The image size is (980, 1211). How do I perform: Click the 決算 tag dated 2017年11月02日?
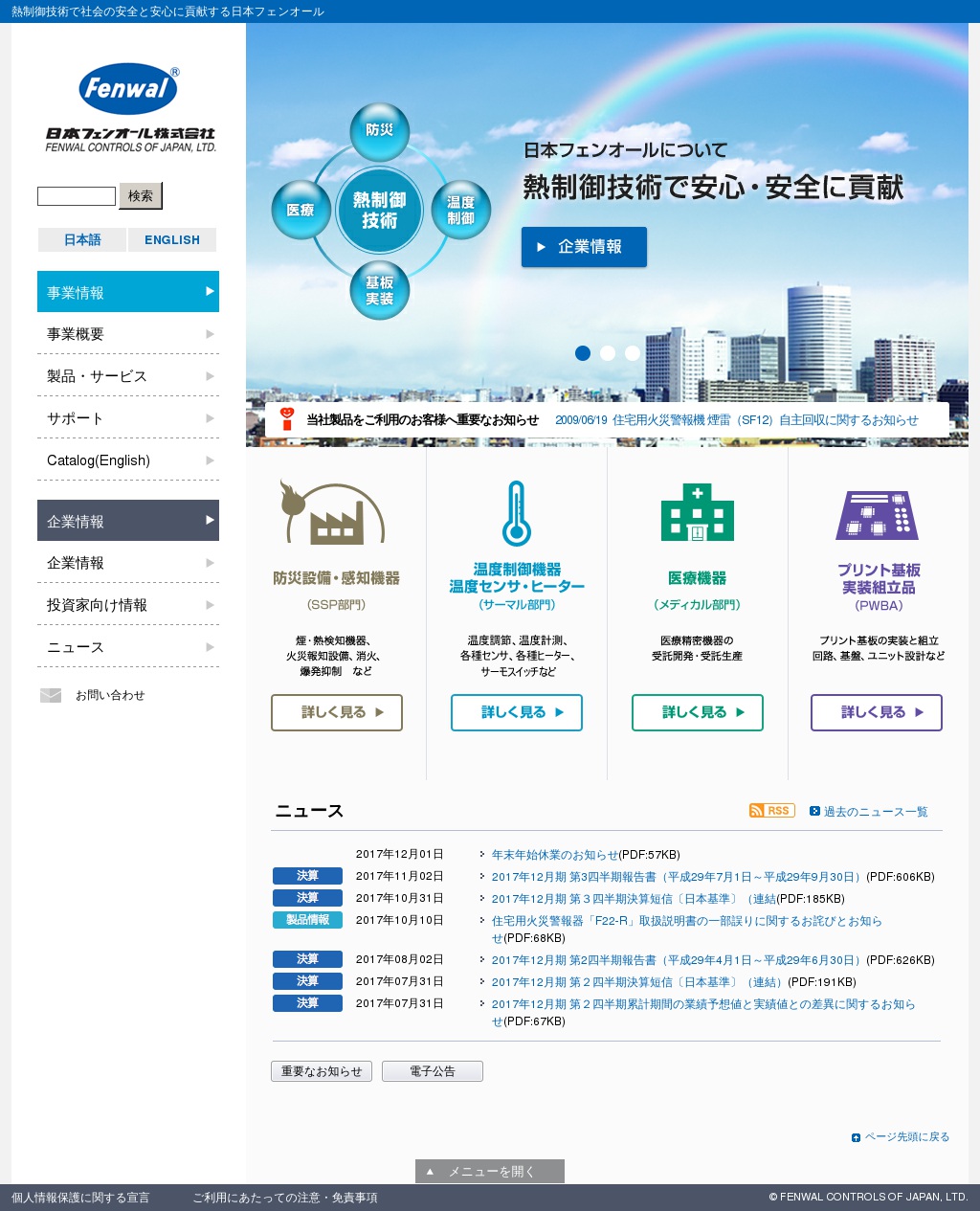point(307,876)
